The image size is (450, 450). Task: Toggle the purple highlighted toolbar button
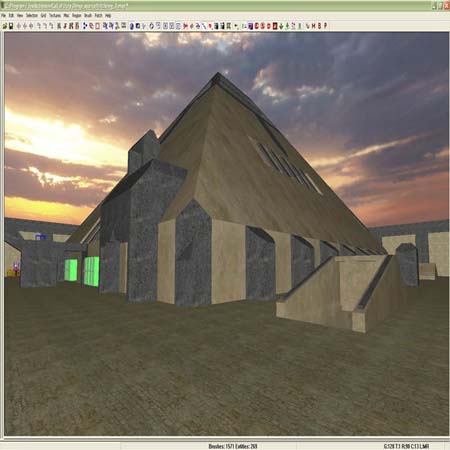click(251, 26)
